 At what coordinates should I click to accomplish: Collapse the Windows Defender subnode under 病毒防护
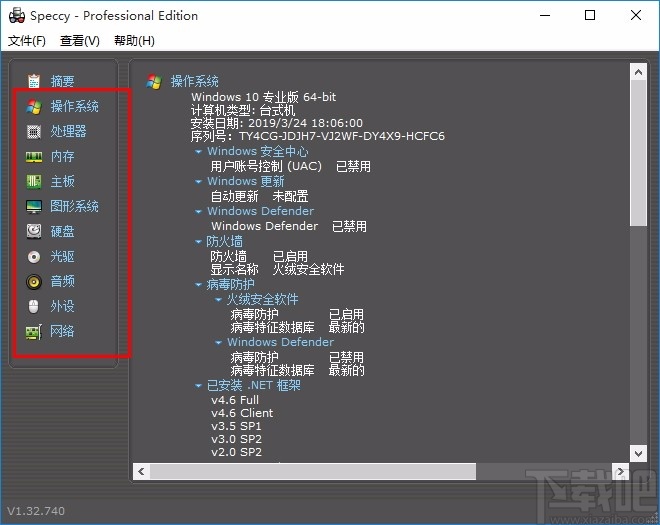point(218,342)
